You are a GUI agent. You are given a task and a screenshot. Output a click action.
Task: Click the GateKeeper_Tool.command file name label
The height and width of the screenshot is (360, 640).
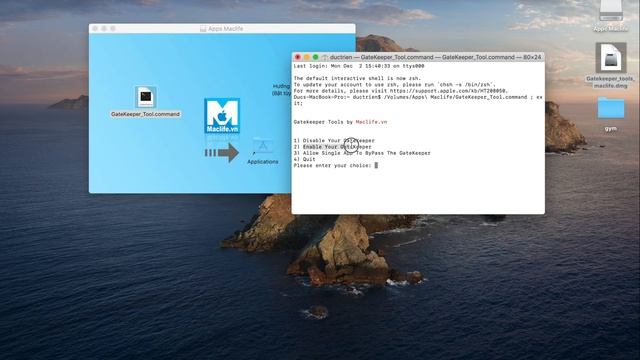click(145, 114)
